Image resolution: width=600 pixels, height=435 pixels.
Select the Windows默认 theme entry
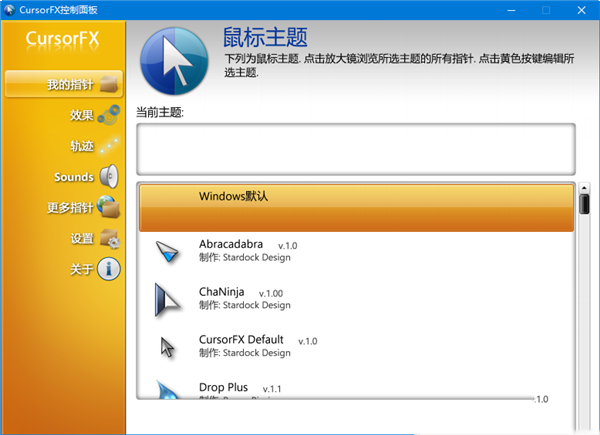click(x=356, y=208)
